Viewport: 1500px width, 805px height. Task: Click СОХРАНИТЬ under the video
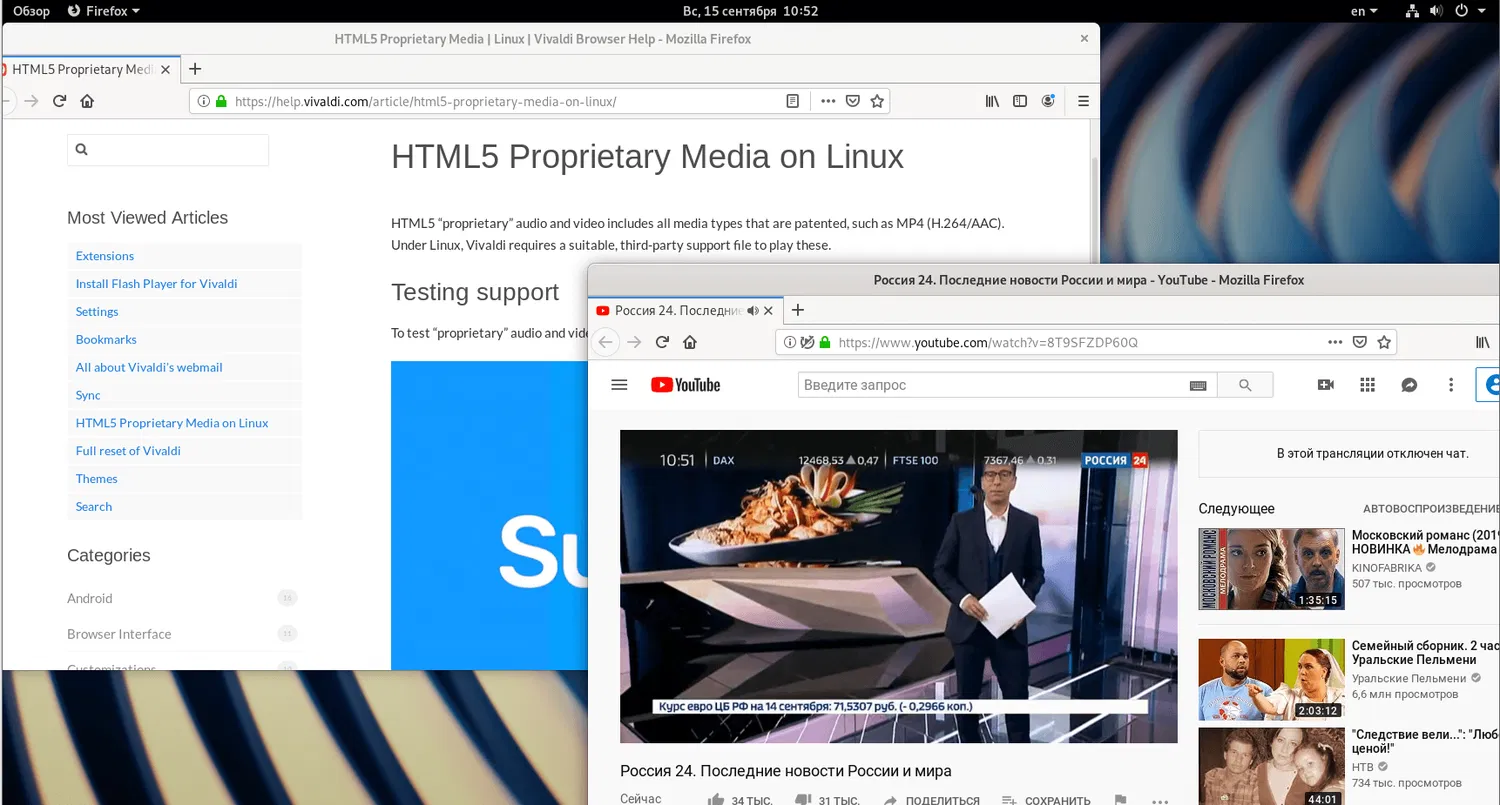(x=1047, y=800)
